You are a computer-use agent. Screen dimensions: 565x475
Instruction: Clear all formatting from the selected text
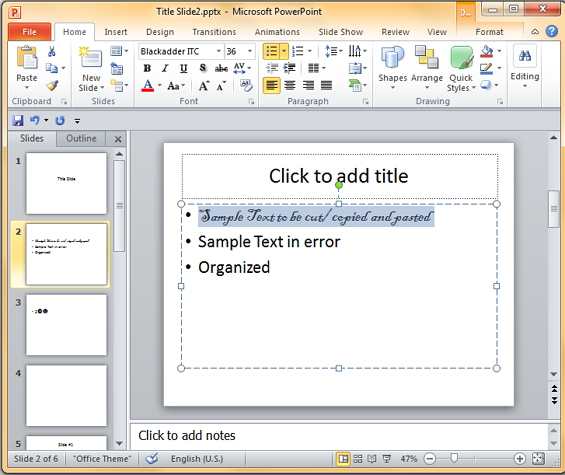246,85
